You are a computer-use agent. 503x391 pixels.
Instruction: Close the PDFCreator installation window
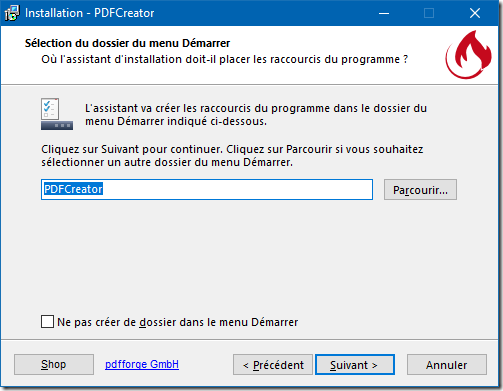tap(475, 13)
